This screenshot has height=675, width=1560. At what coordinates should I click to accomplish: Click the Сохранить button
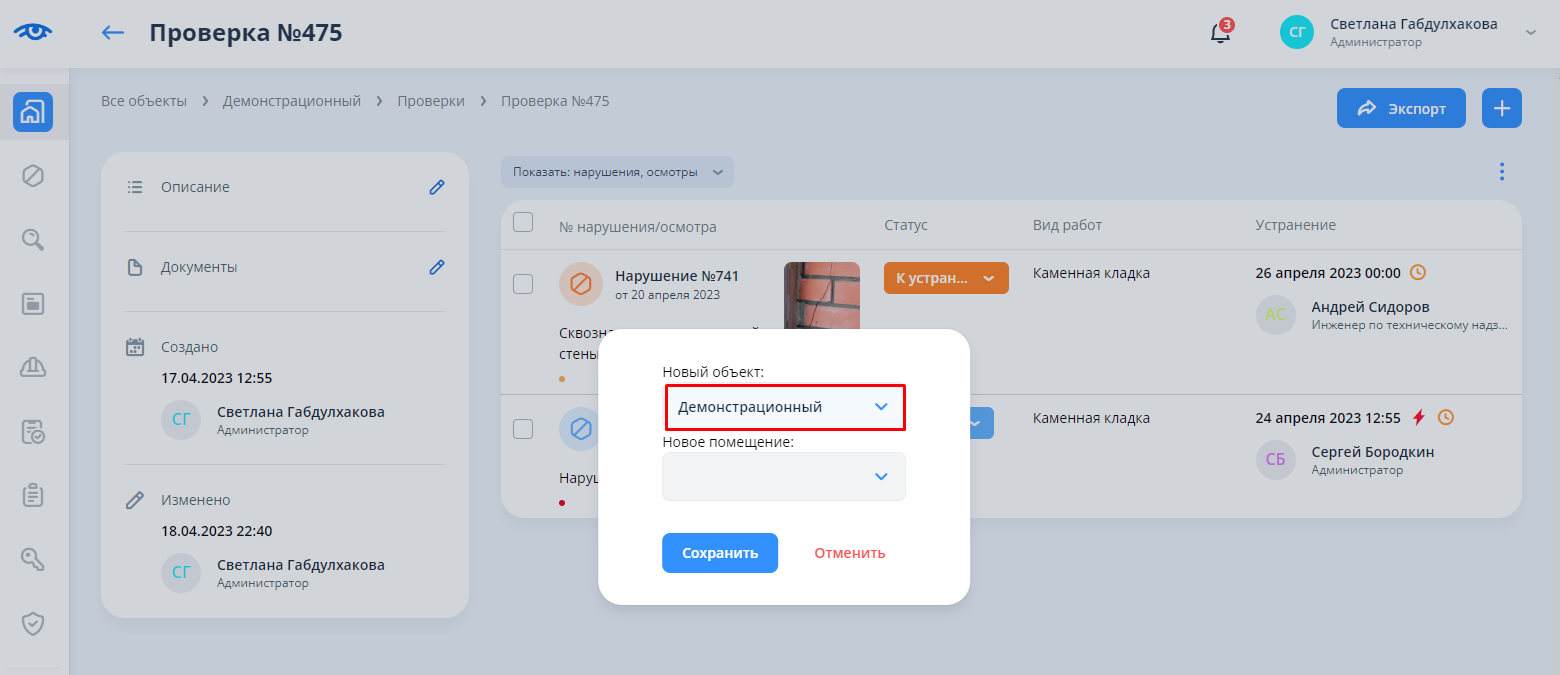(719, 553)
